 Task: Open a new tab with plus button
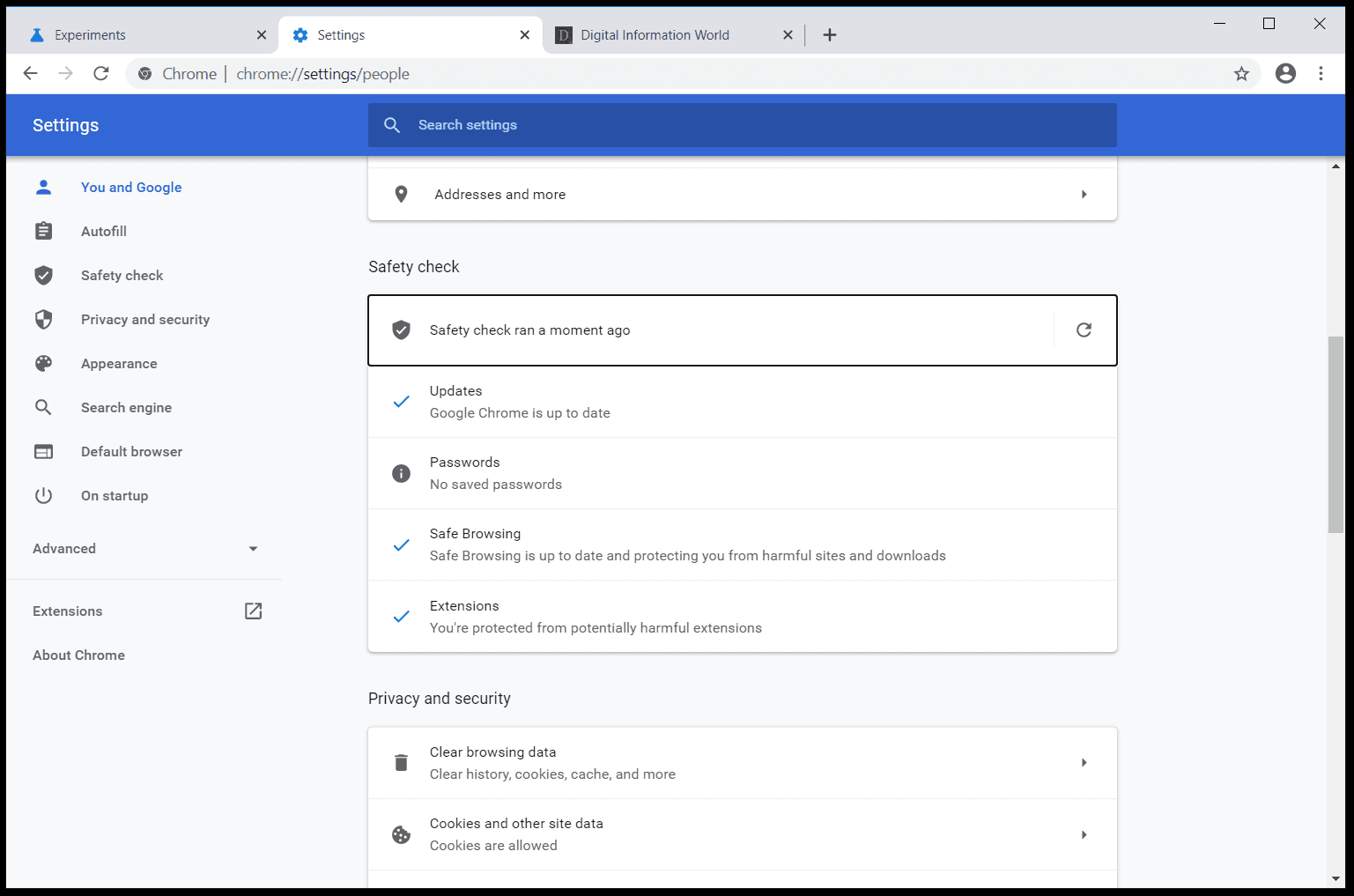tap(829, 35)
